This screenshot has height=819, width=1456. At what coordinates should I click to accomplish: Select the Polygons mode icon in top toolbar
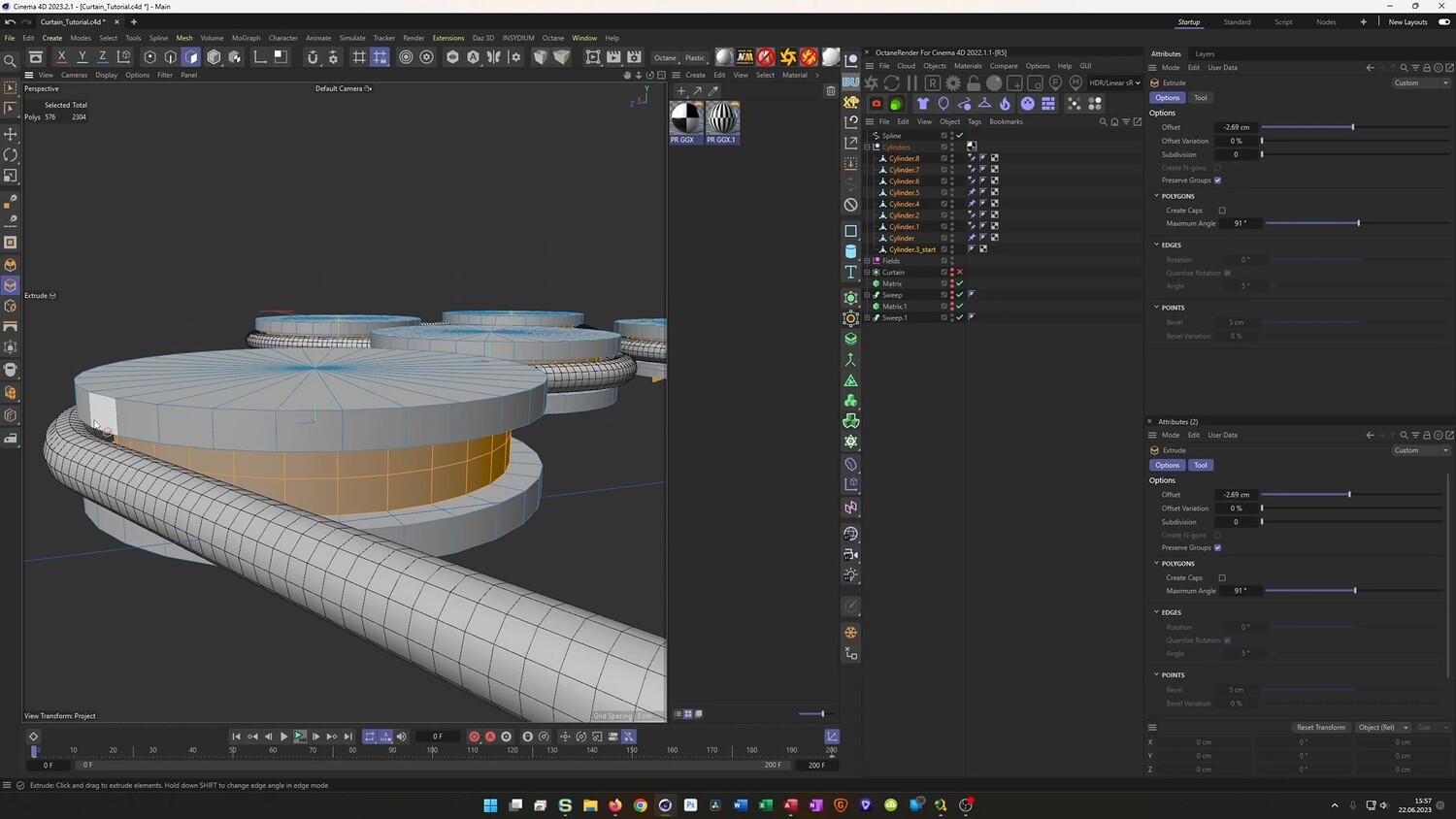click(191, 57)
